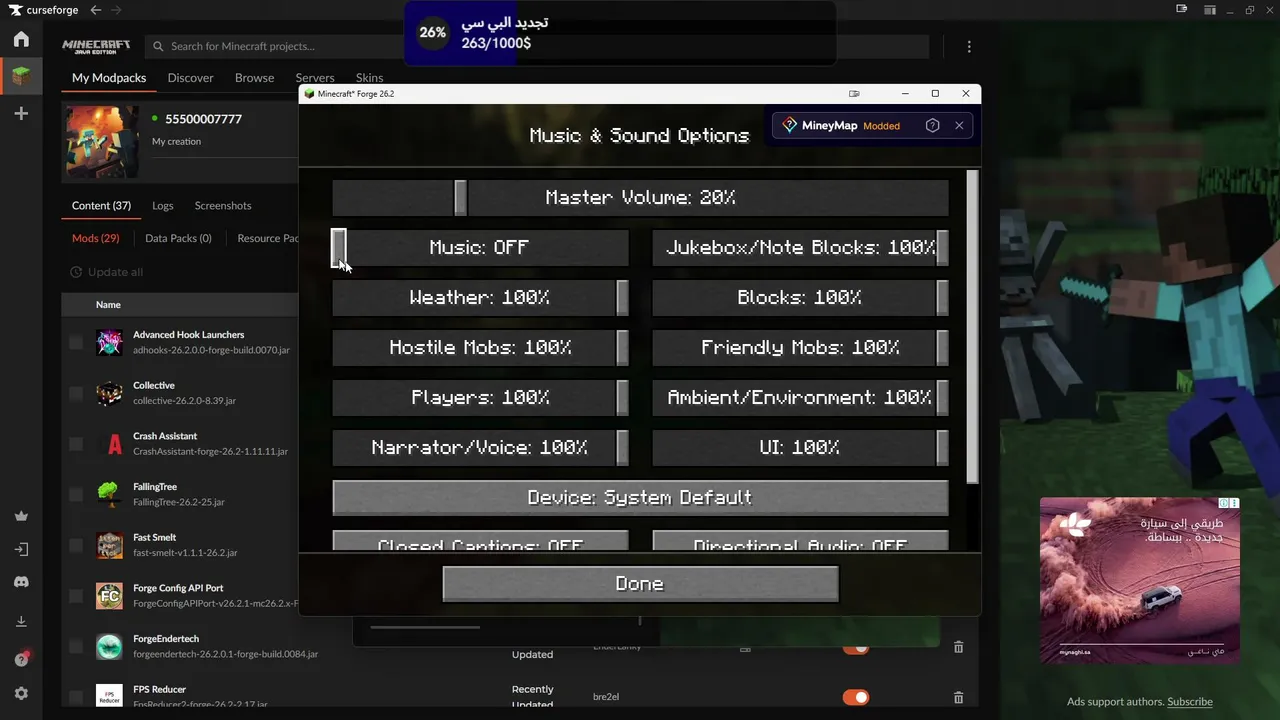
Task: Switch to the Content (37) tab
Action: tap(101, 206)
